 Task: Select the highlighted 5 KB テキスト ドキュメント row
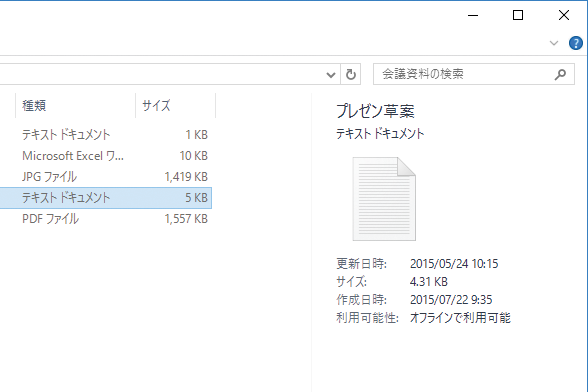(x=106, y=198)
